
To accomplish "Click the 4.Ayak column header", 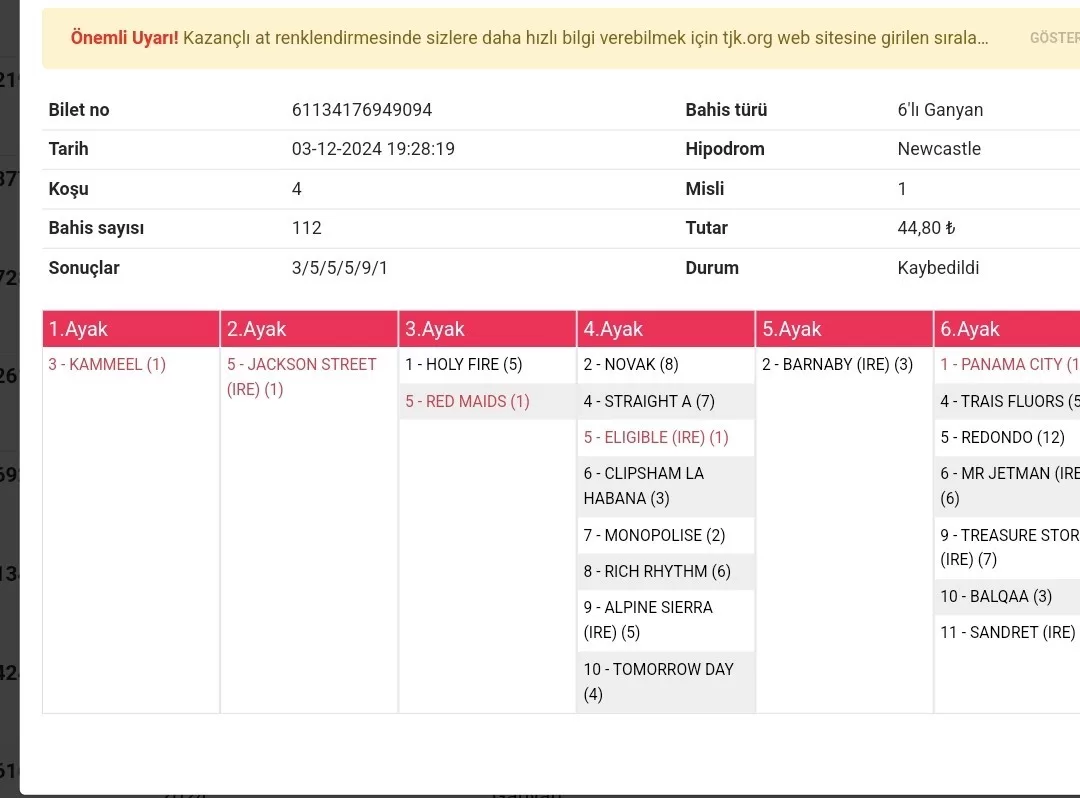I will click(x=665, y=329).
